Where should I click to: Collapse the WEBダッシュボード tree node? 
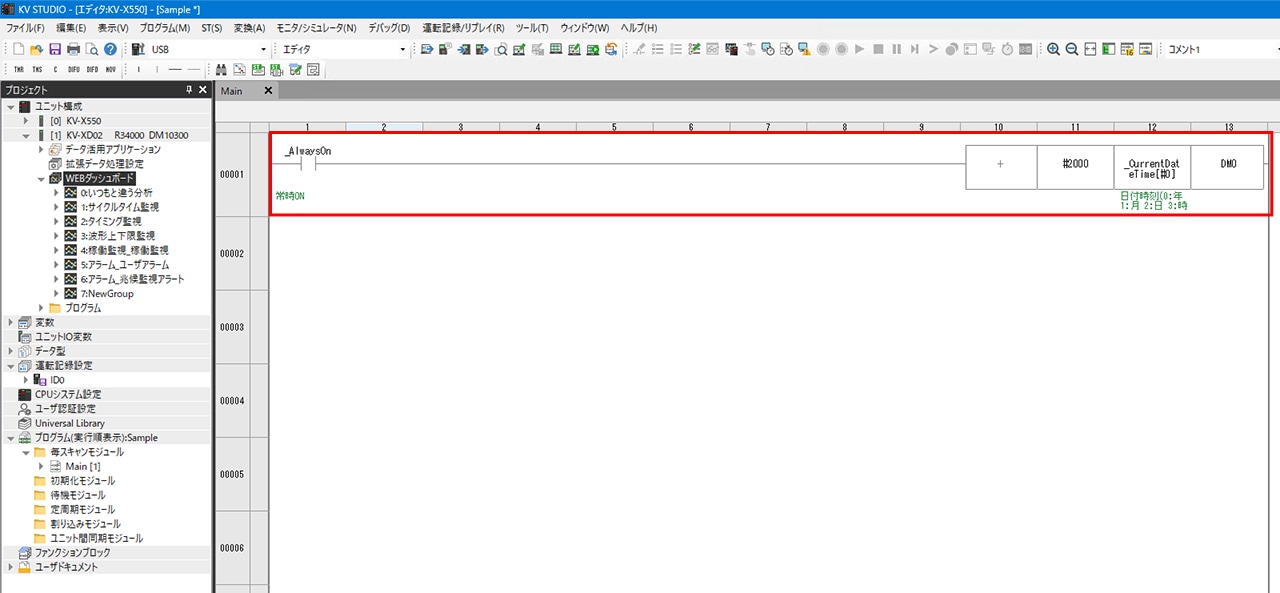point(41,178)
